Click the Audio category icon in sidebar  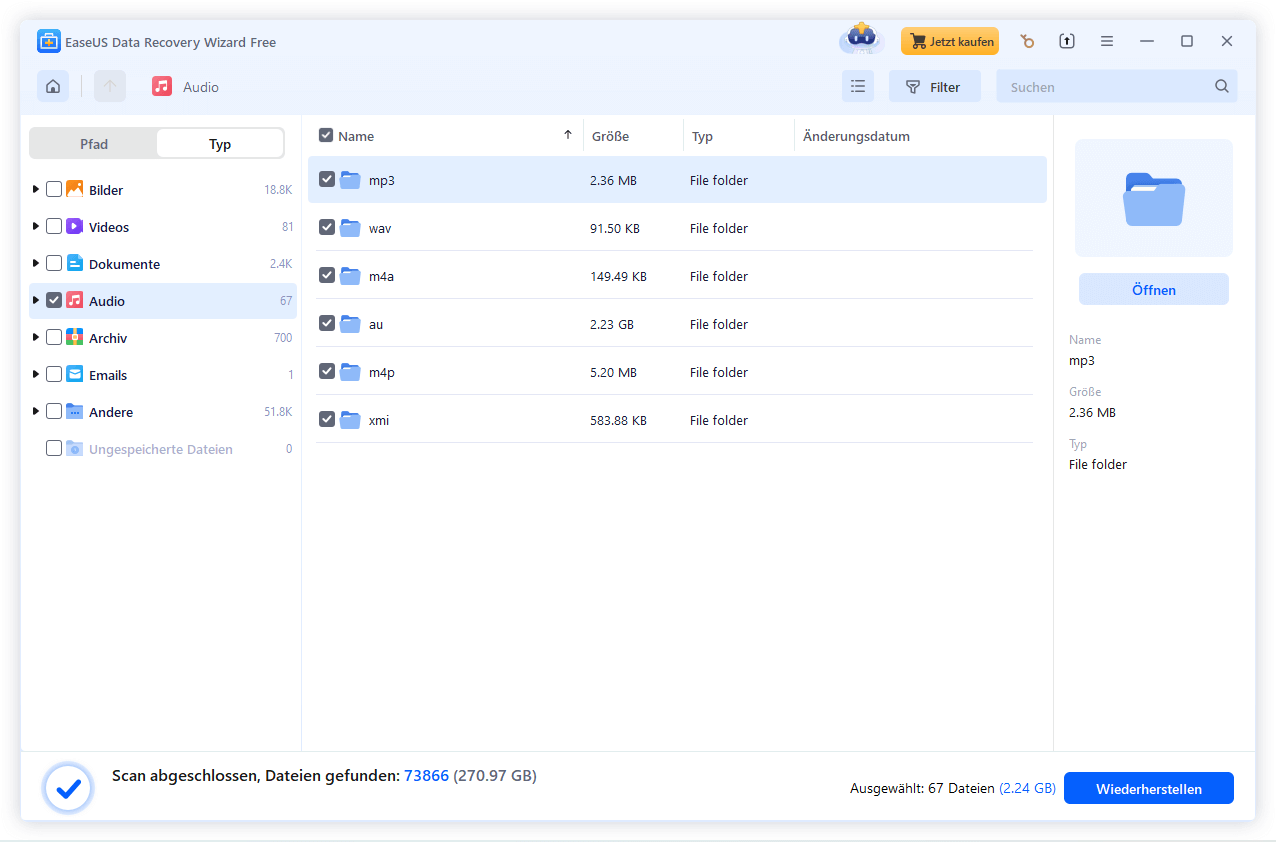tap(75, 300)
